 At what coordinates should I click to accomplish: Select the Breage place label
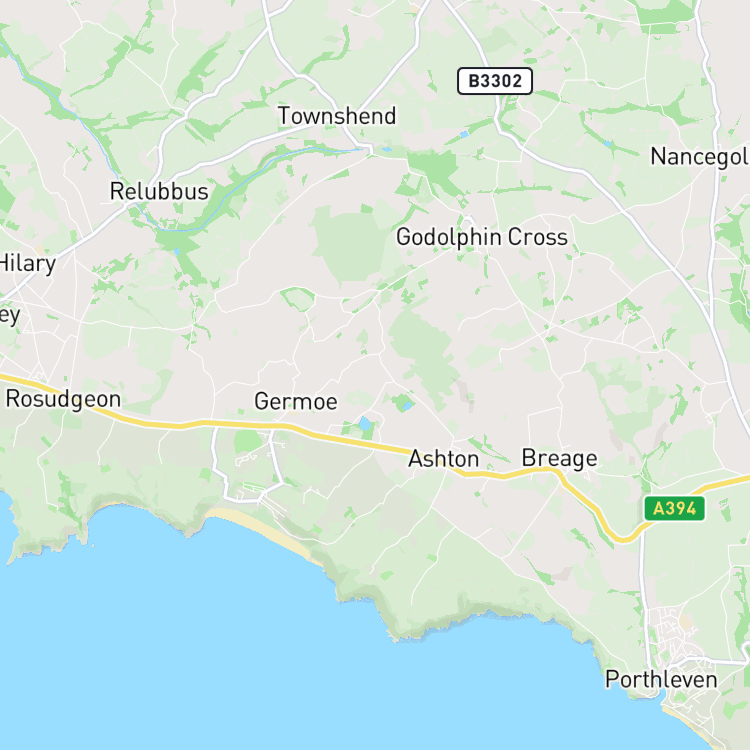pos(559,458)
